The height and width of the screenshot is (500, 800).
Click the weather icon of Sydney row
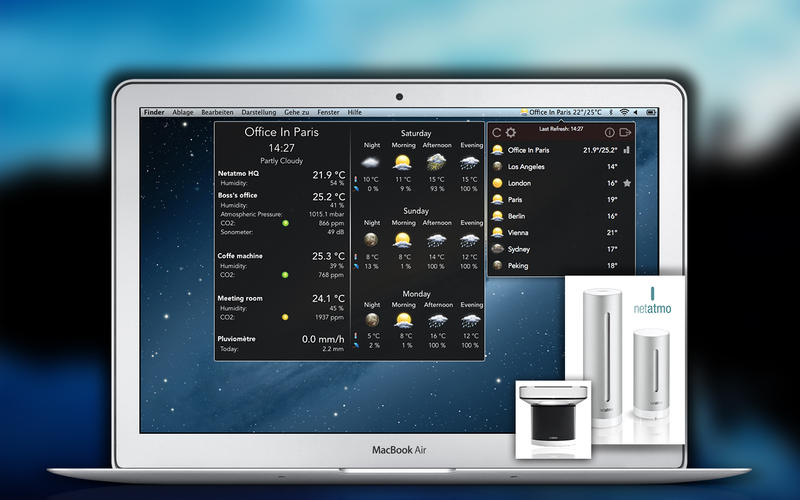click(497, 249)
